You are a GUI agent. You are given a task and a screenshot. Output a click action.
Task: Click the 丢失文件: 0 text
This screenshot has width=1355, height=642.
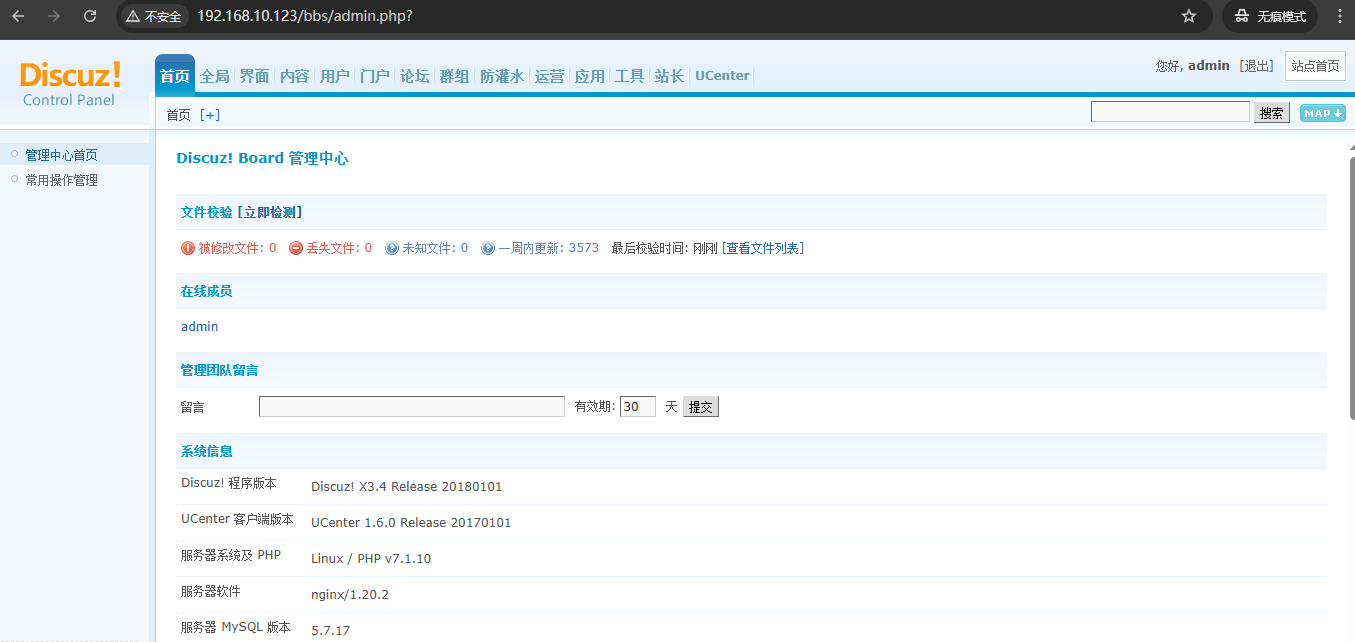tap(339, 248)
